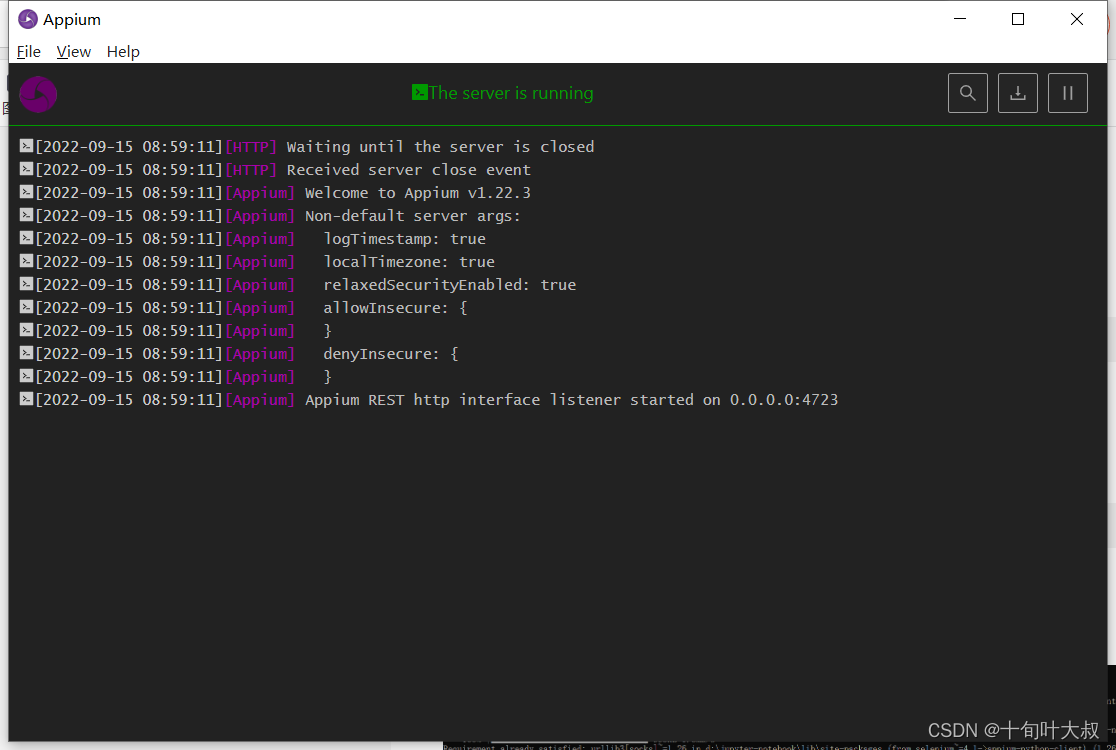The width and height of the screenshot is (1116, 750).
Task: Minimize the Appium window
Action: [960, 19]
